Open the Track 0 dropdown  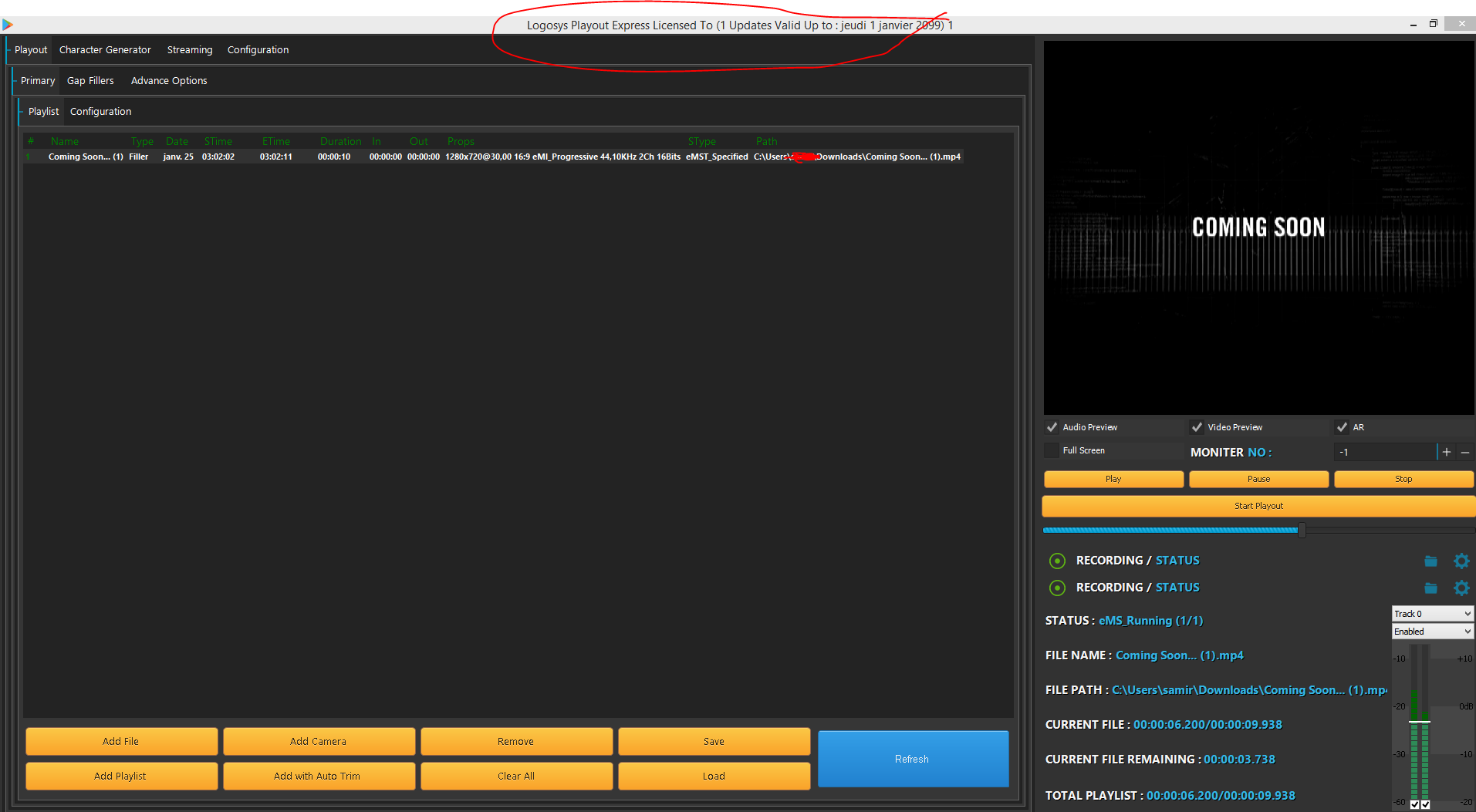click(x=1433, y=614)
